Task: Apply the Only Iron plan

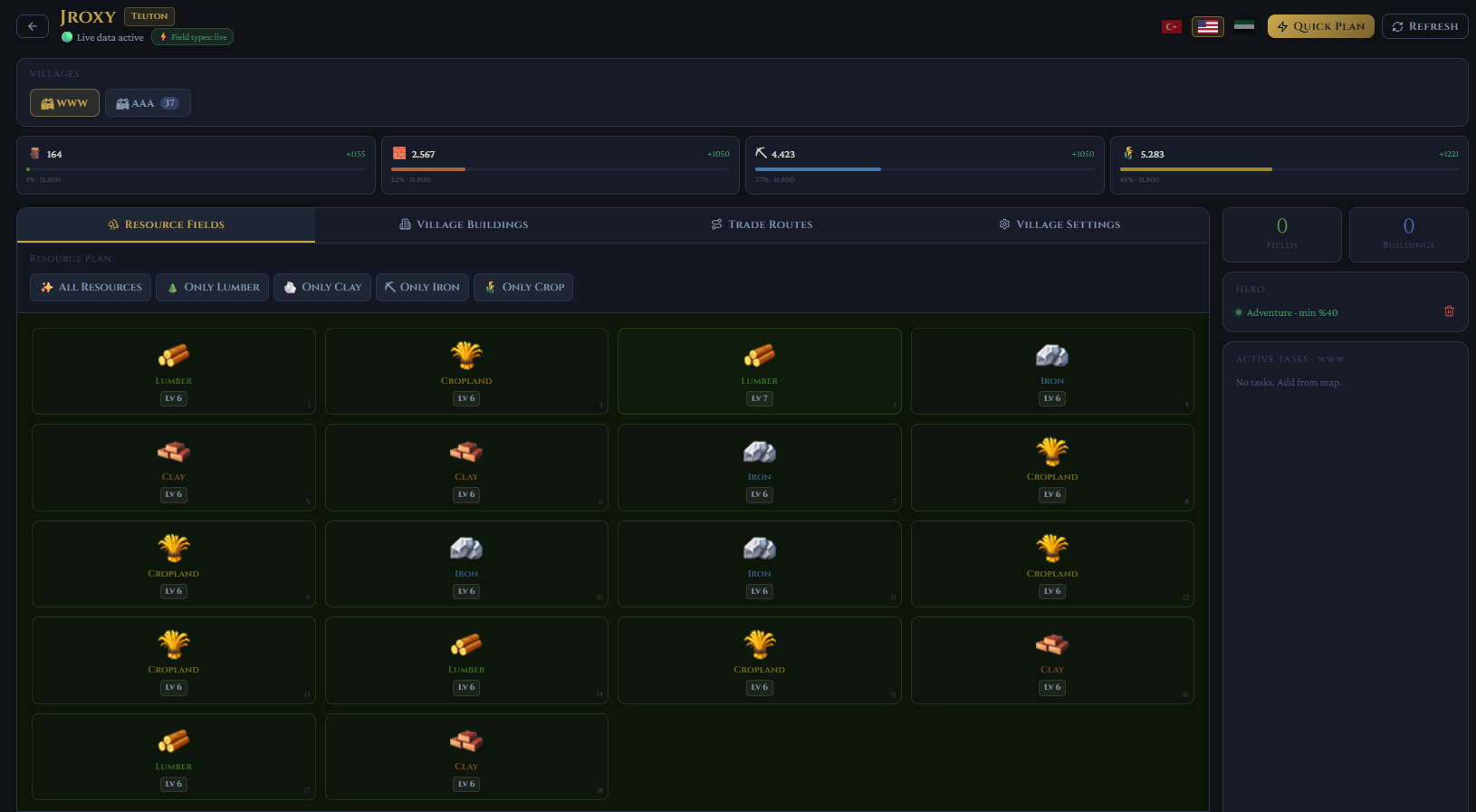Action: [x=422, y=287]
